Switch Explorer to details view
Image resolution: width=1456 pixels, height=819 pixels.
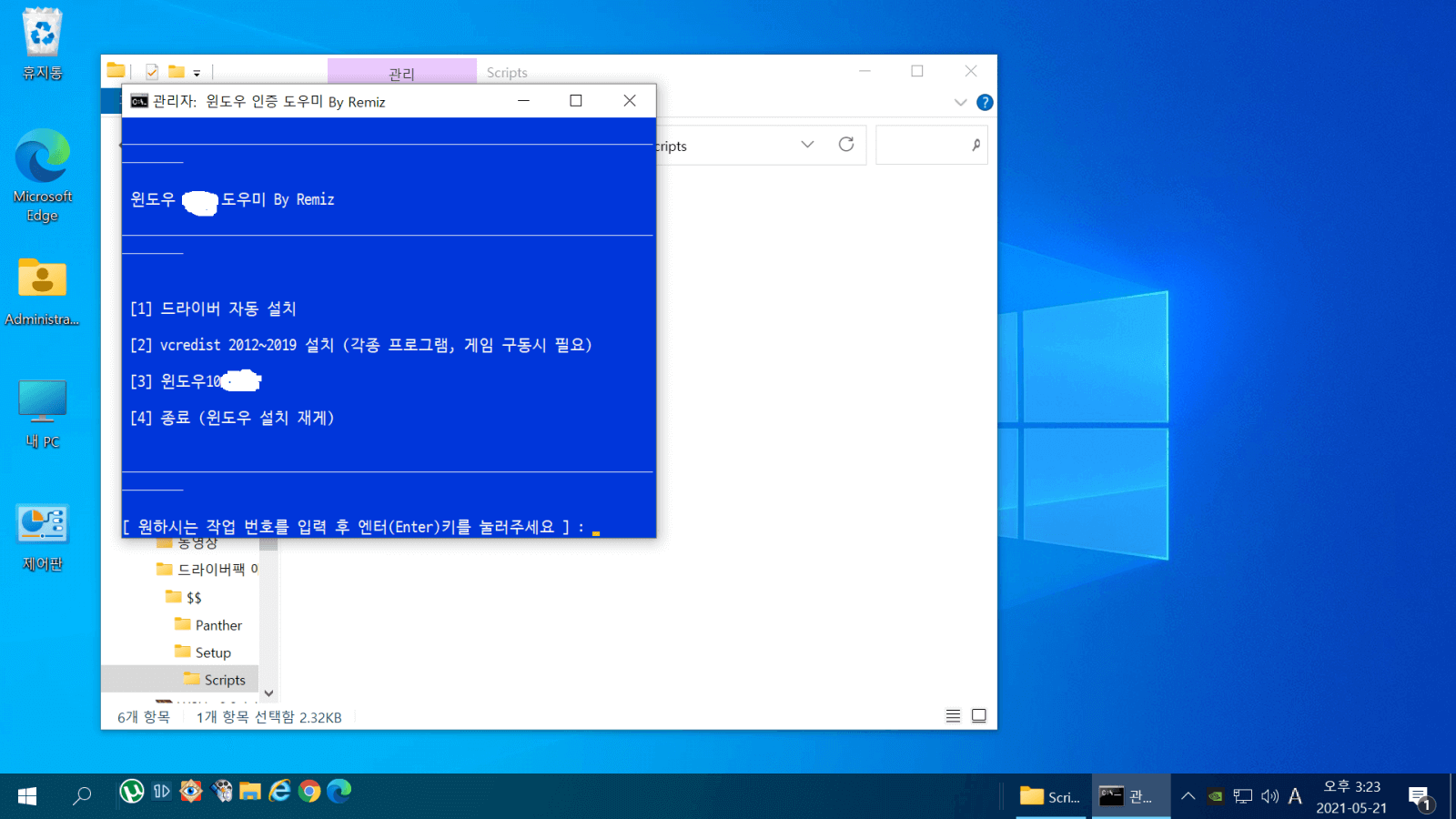953,716
